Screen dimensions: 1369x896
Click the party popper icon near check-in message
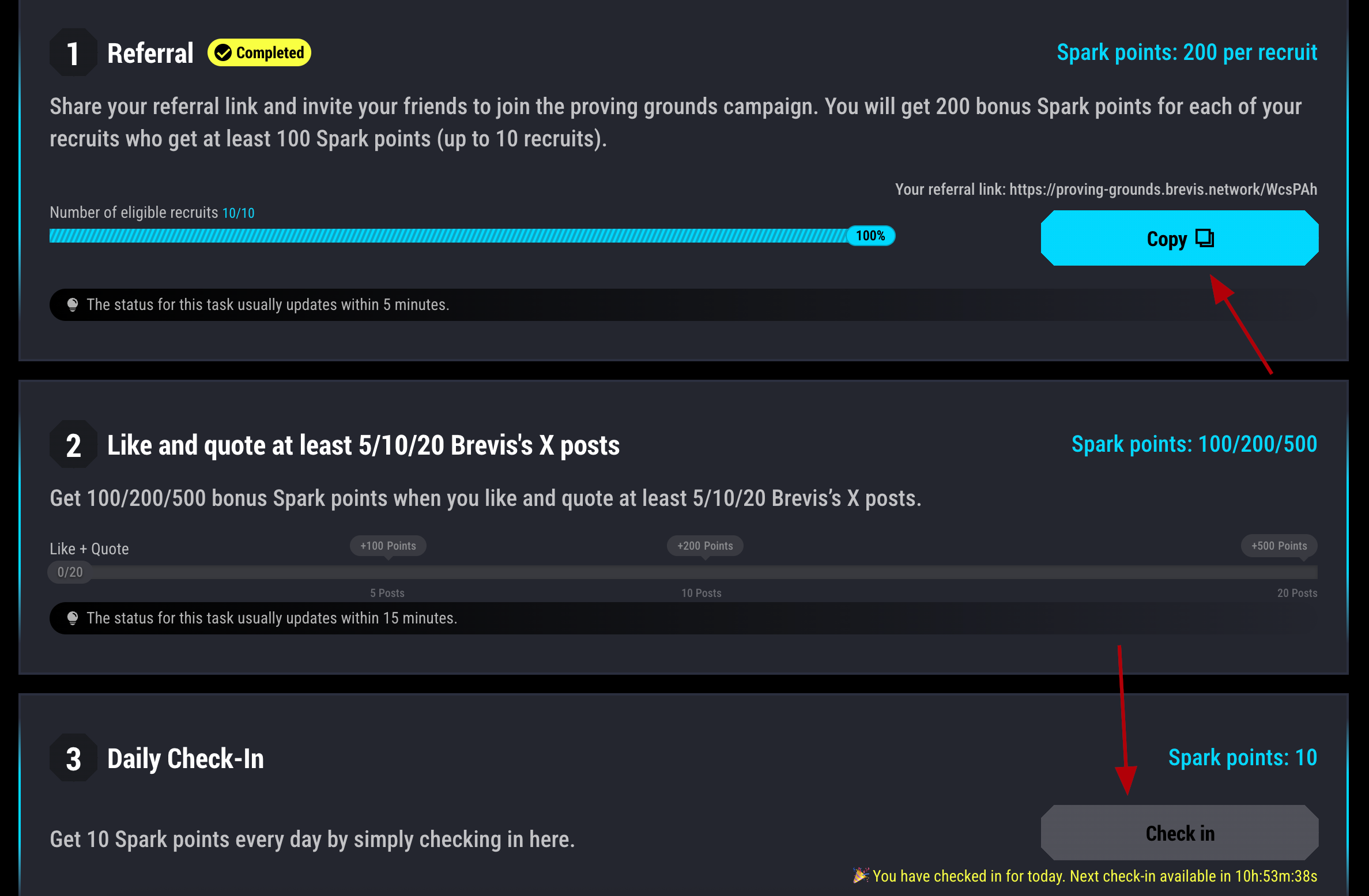click(x=861, y=875)
